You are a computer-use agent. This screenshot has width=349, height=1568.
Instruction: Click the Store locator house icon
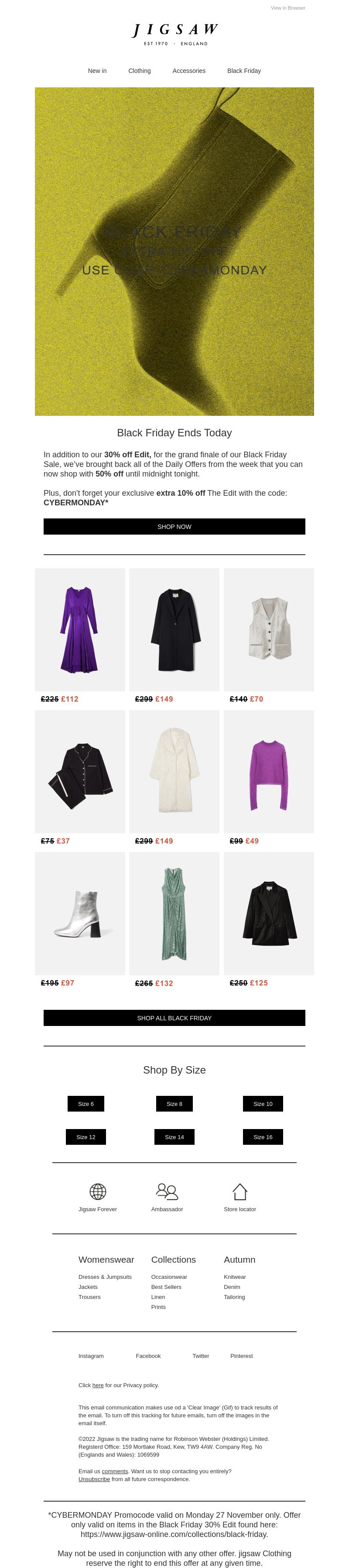click(240, 1191)
